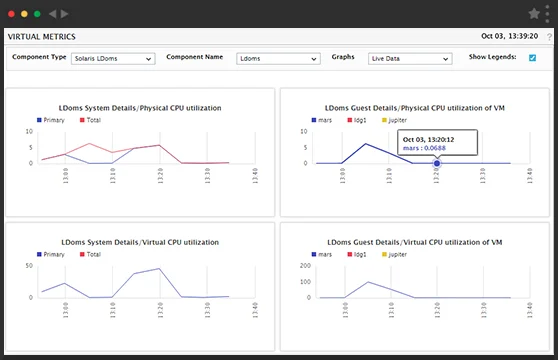Toggle jupiter legend in Physical CPU utilization of VM

(x=394, y=120)
